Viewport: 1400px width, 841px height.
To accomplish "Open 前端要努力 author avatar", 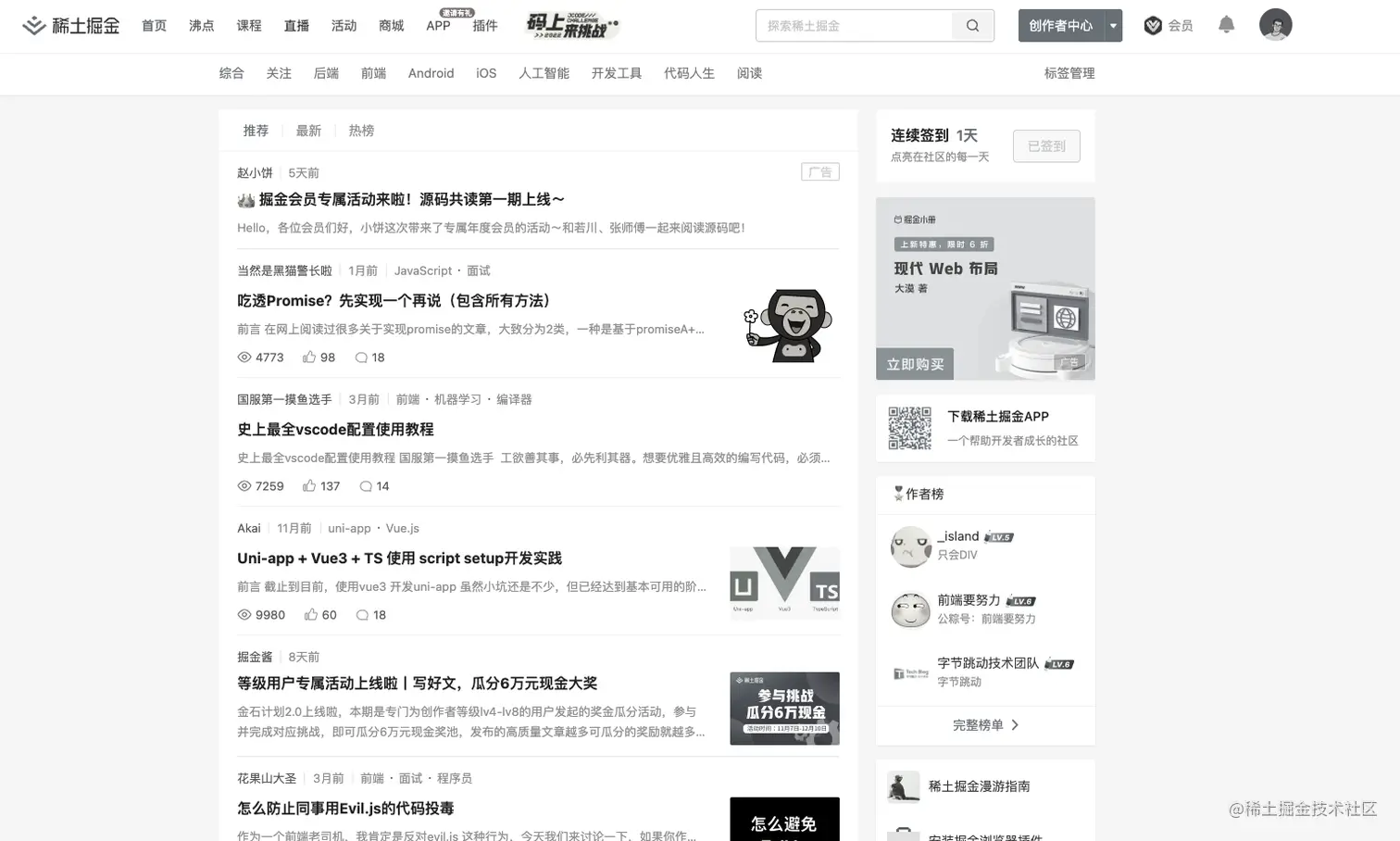I will tap(910, 609).
